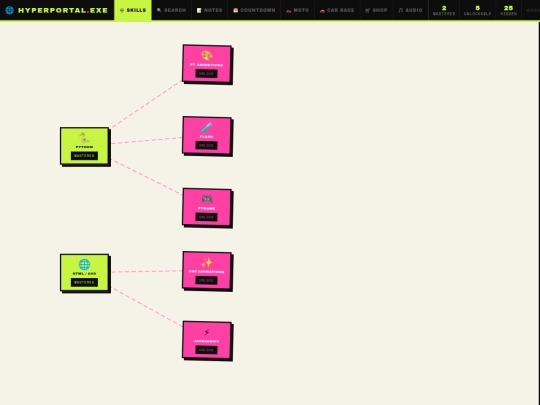Click the globe logo beside HYPERPORTAL.EXE
The height and width of the screenshot is (405, 540).
coord(10,10)
